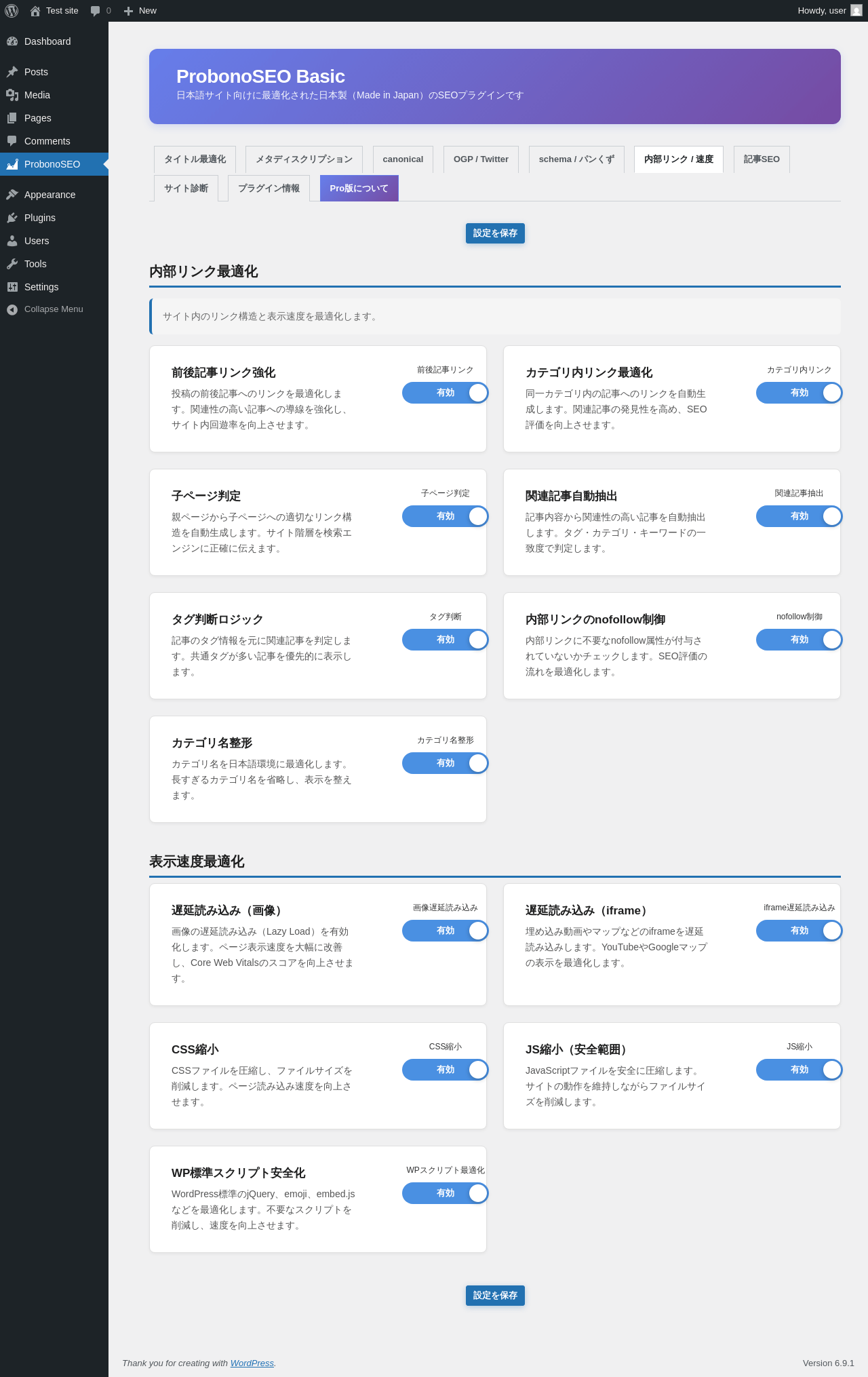Click the 内部リンク最適化 section heading
Screen dimensions: 868x1377
point(203,271)
